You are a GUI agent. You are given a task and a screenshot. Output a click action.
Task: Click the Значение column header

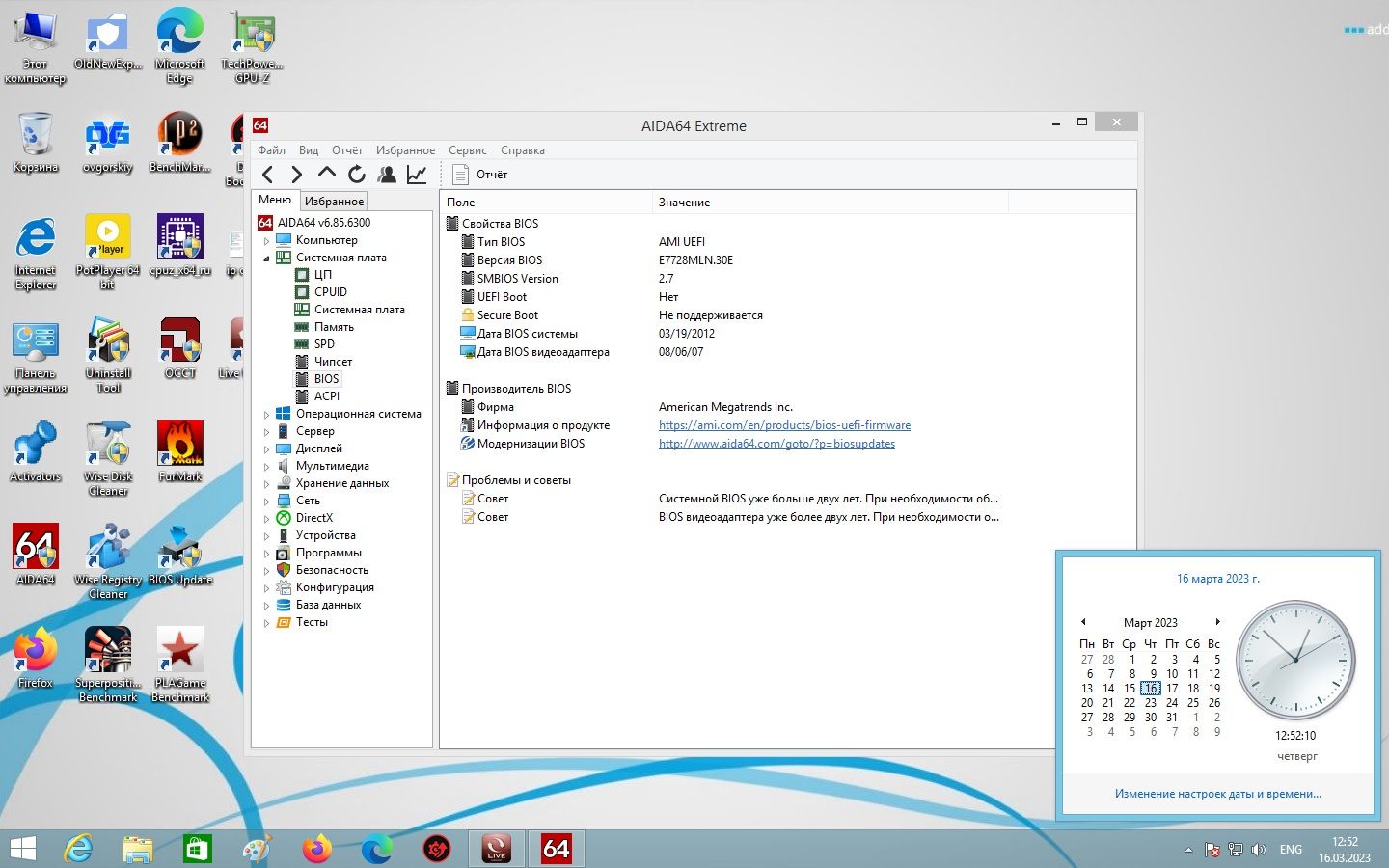[830, 203]
